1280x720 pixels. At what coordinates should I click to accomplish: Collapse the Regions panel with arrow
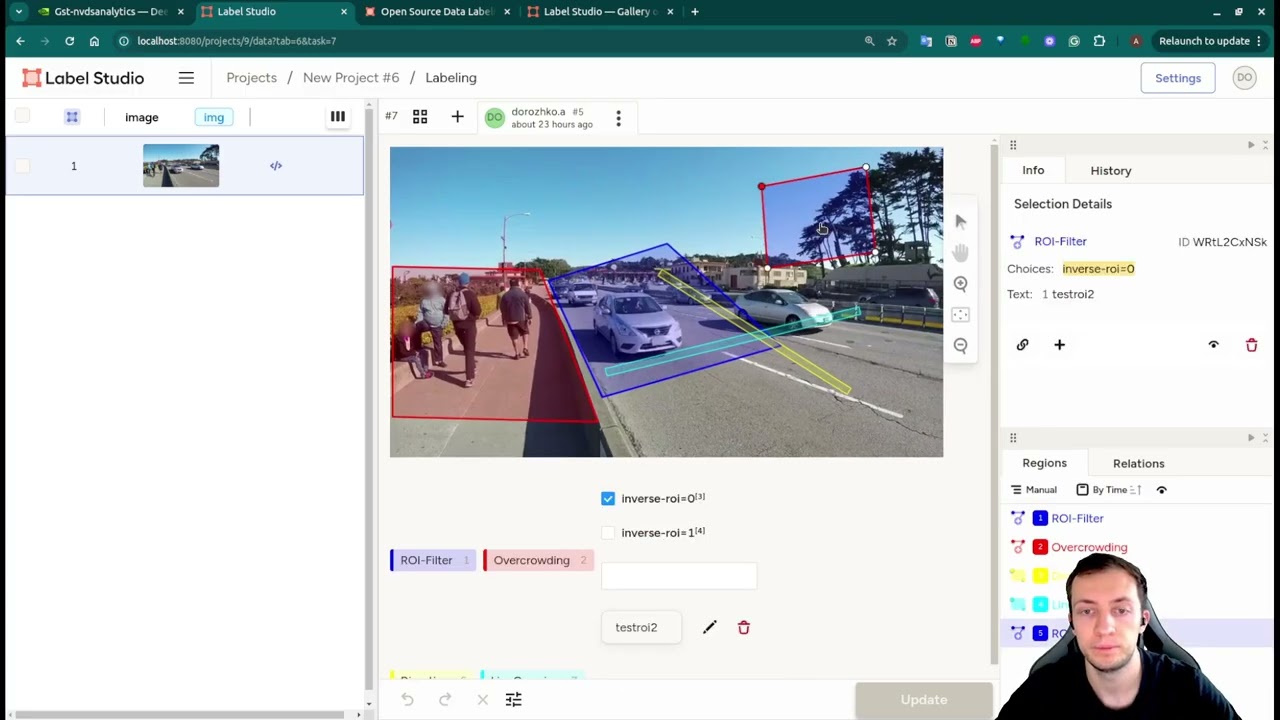pos(1251,438)
